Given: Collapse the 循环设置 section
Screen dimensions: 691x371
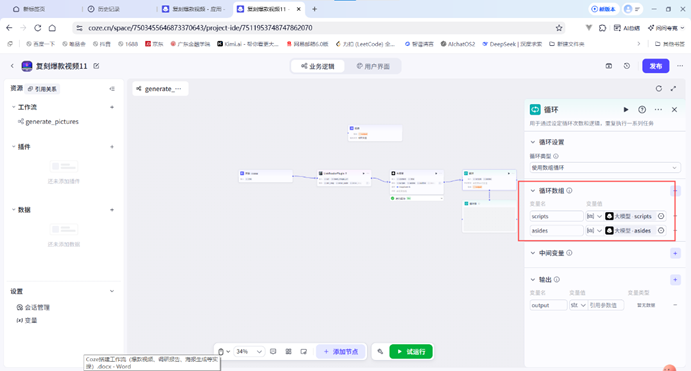Looking at the screenshot, I should point(533,142).
